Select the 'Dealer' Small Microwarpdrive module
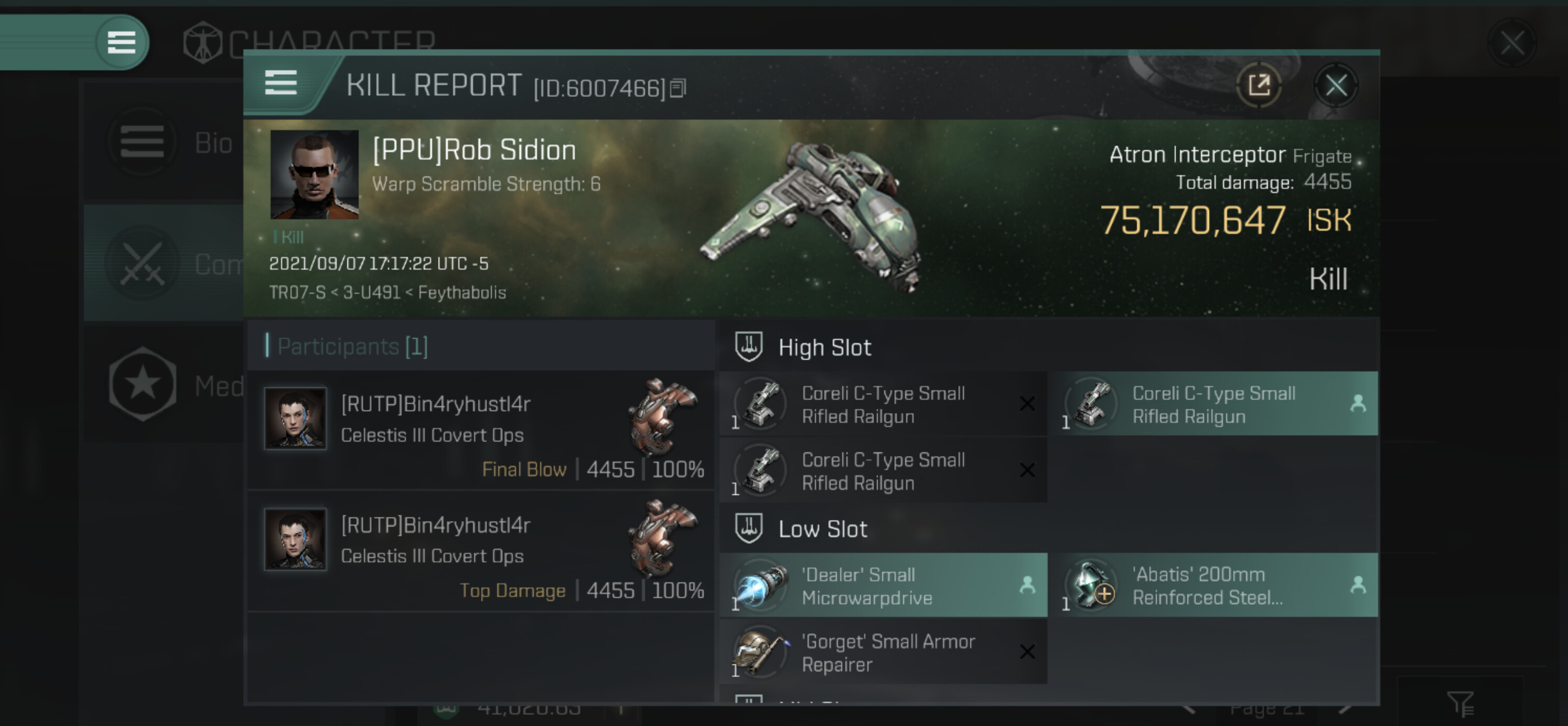Viewport: 1568px width, 726px height. click(x=883, y=585)
